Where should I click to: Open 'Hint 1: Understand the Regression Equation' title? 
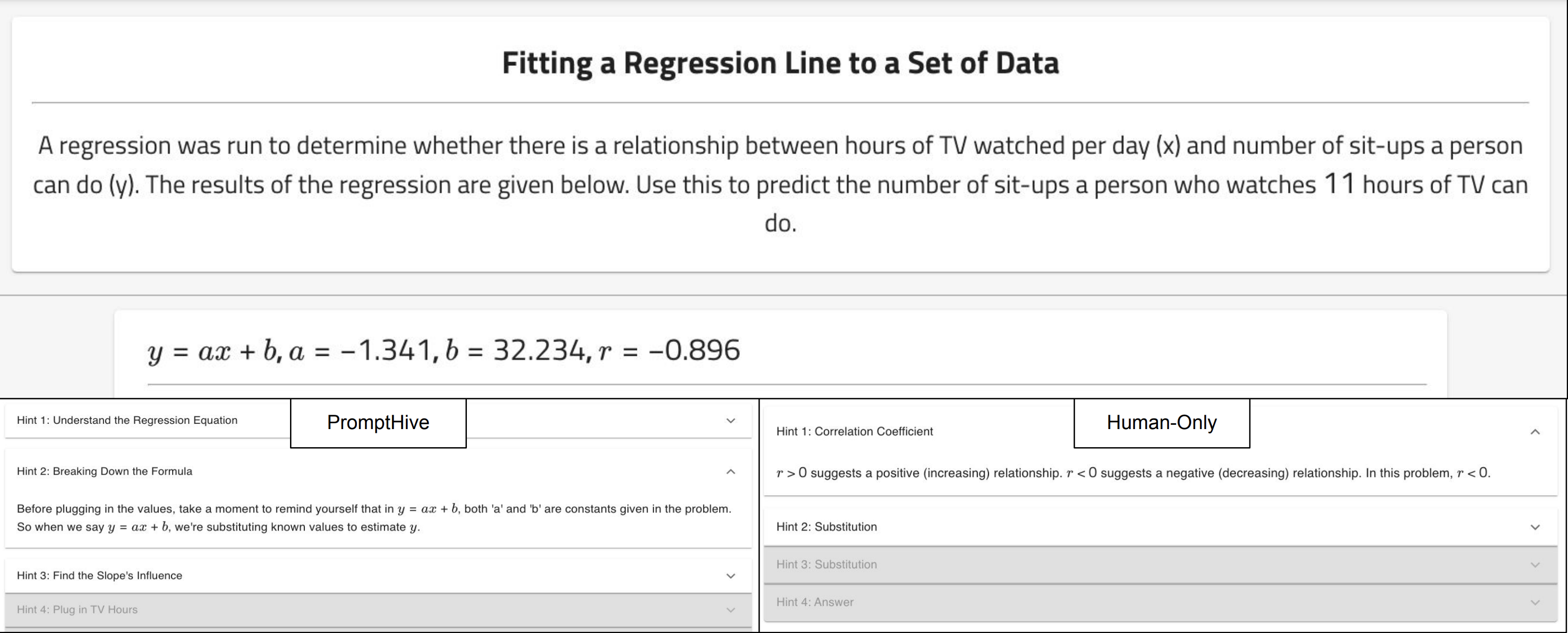click(127, 421)
